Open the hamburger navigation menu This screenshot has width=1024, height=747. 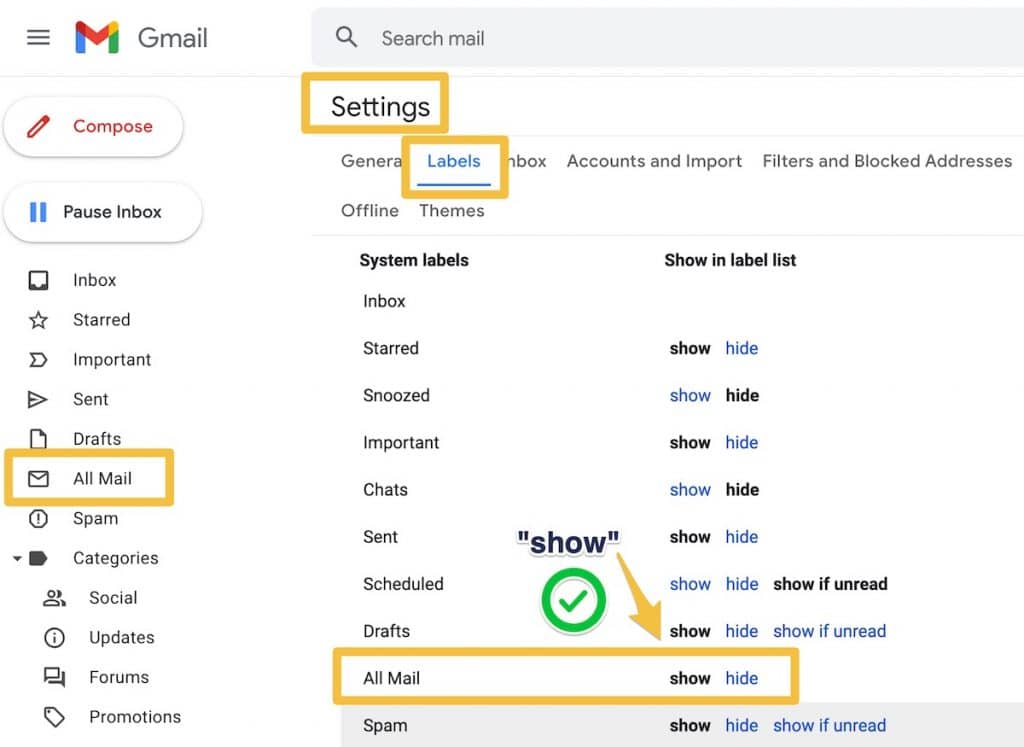point(38,38)
